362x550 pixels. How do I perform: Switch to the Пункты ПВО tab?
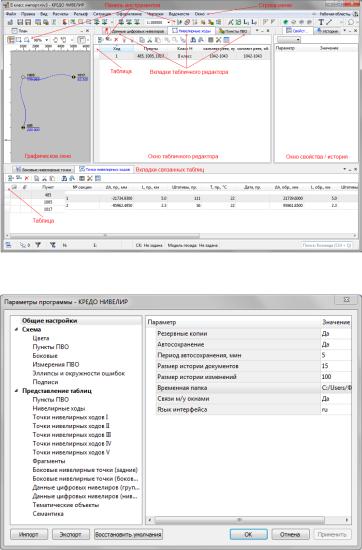233,31
